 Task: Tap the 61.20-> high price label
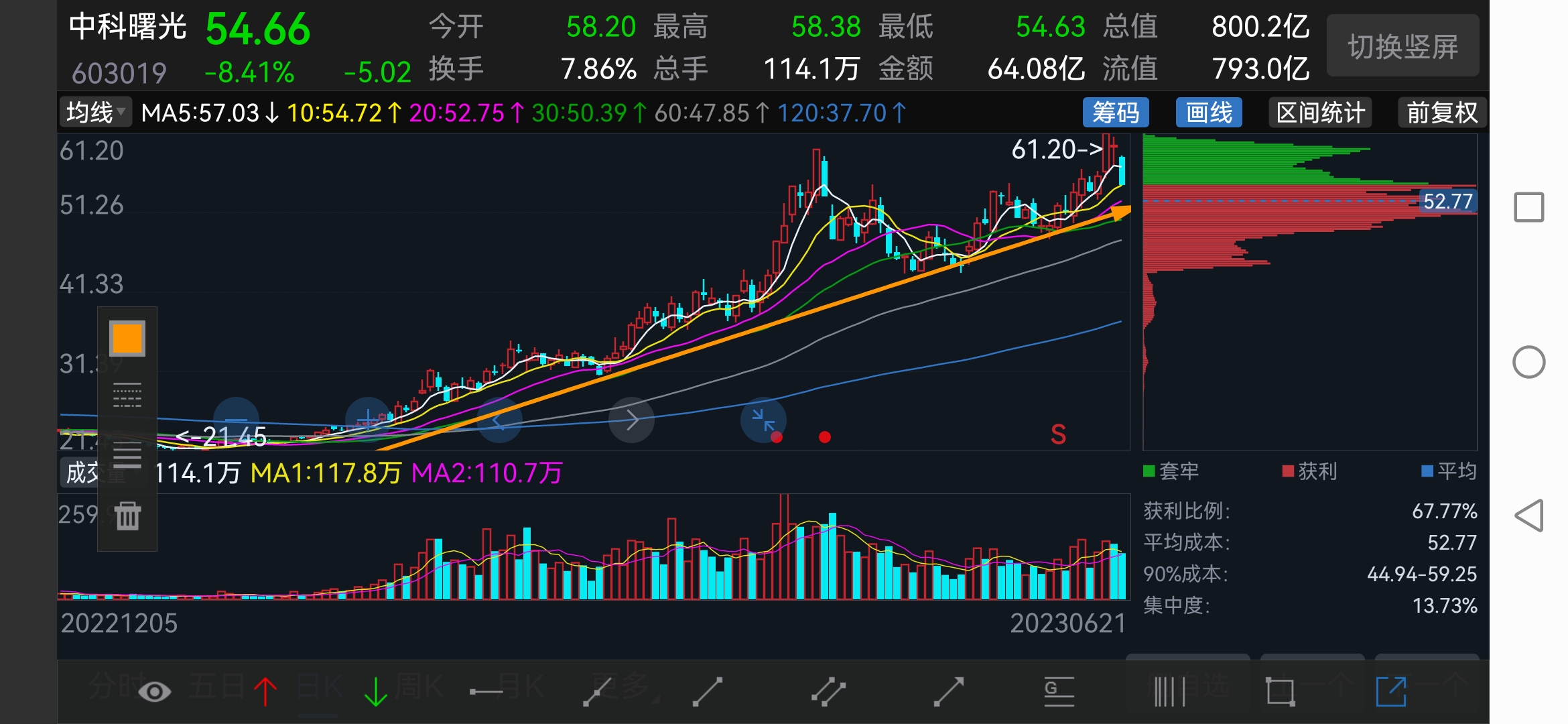pos(1057,149)
